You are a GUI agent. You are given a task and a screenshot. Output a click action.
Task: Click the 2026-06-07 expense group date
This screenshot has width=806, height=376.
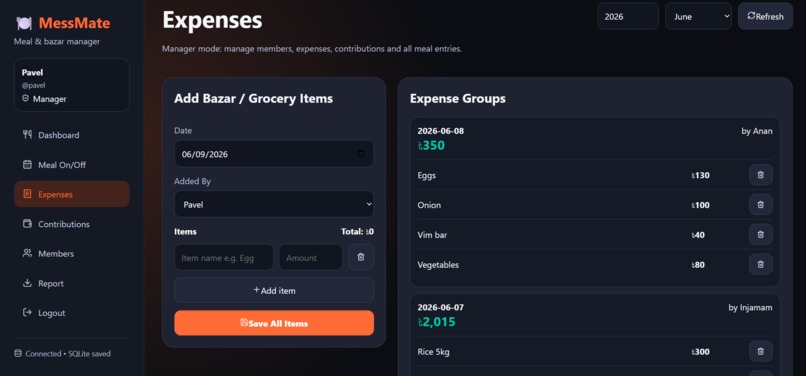tap(441, 307)
